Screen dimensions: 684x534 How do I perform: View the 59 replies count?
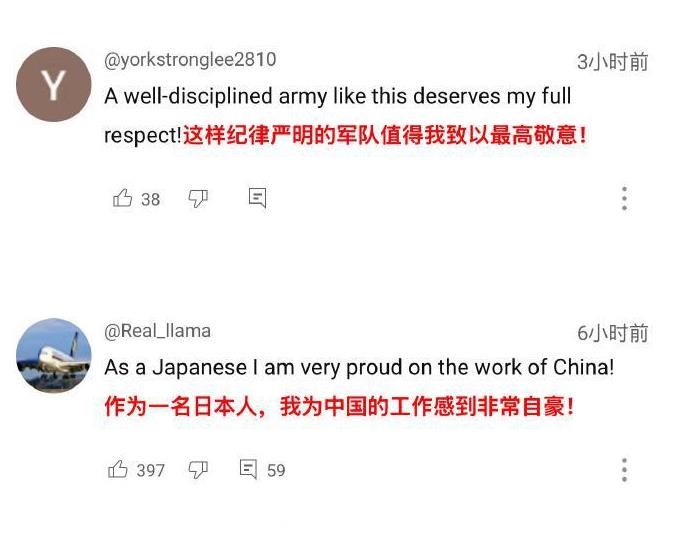click(276, 470)
